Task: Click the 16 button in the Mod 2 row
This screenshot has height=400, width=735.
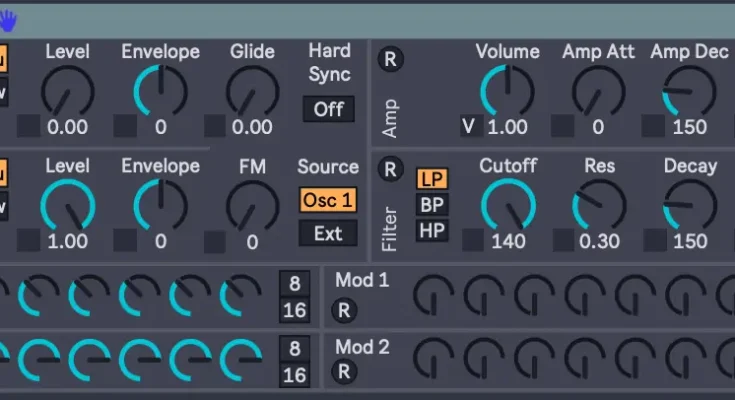Action: click(294, 375)
